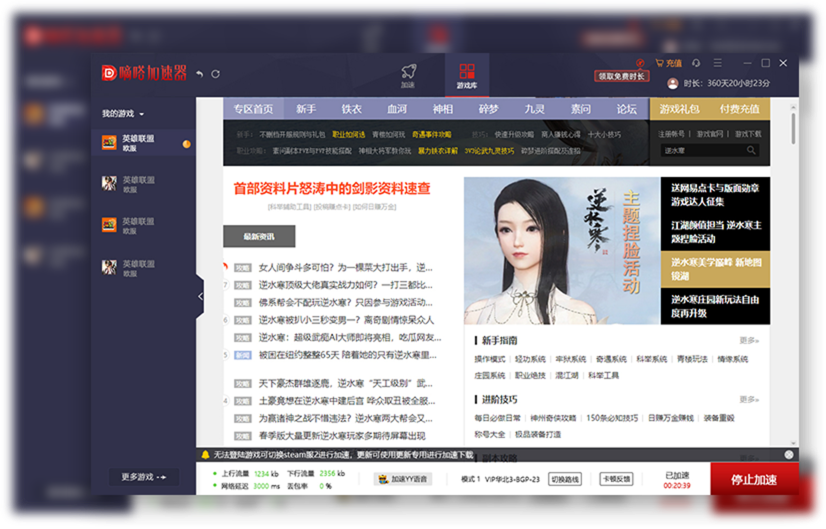The width and height of the screenshot is (826, 529).
Task: Click the bell icon on the notification bar
Action: coord(205,455)
